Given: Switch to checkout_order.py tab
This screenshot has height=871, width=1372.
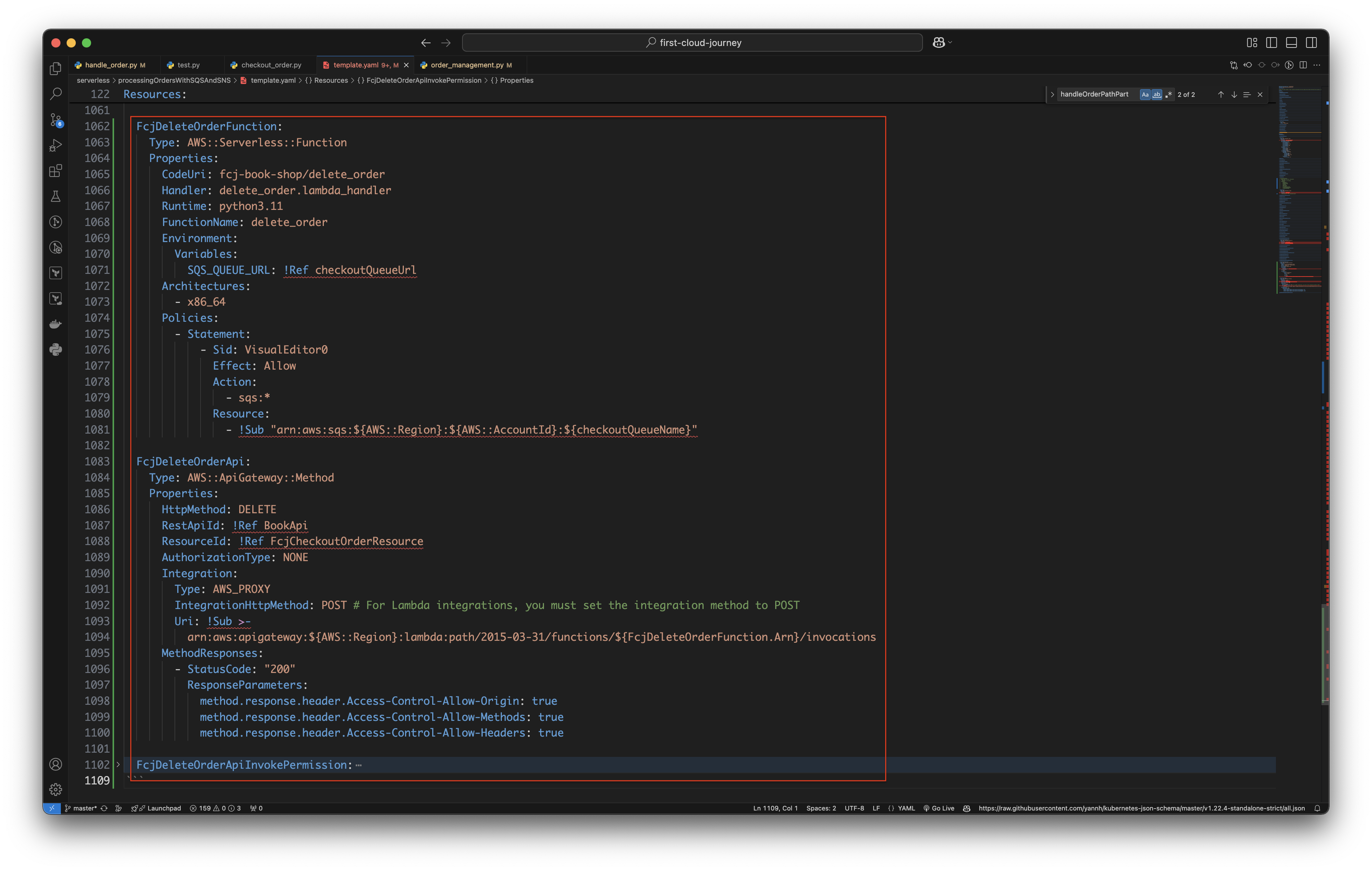Looking at the screenshot, I should (x=271, y=65).
